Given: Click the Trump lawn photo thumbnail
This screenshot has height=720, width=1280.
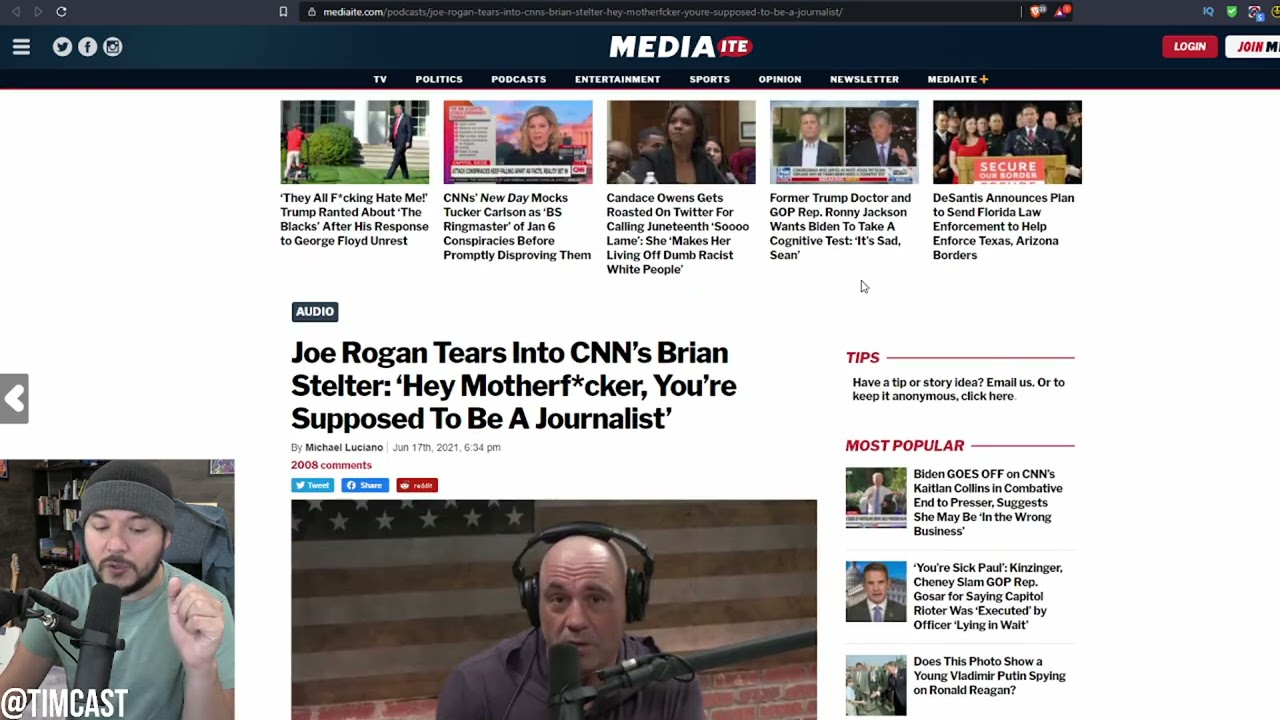Looking at the screenshot, I should coord(354,142).
